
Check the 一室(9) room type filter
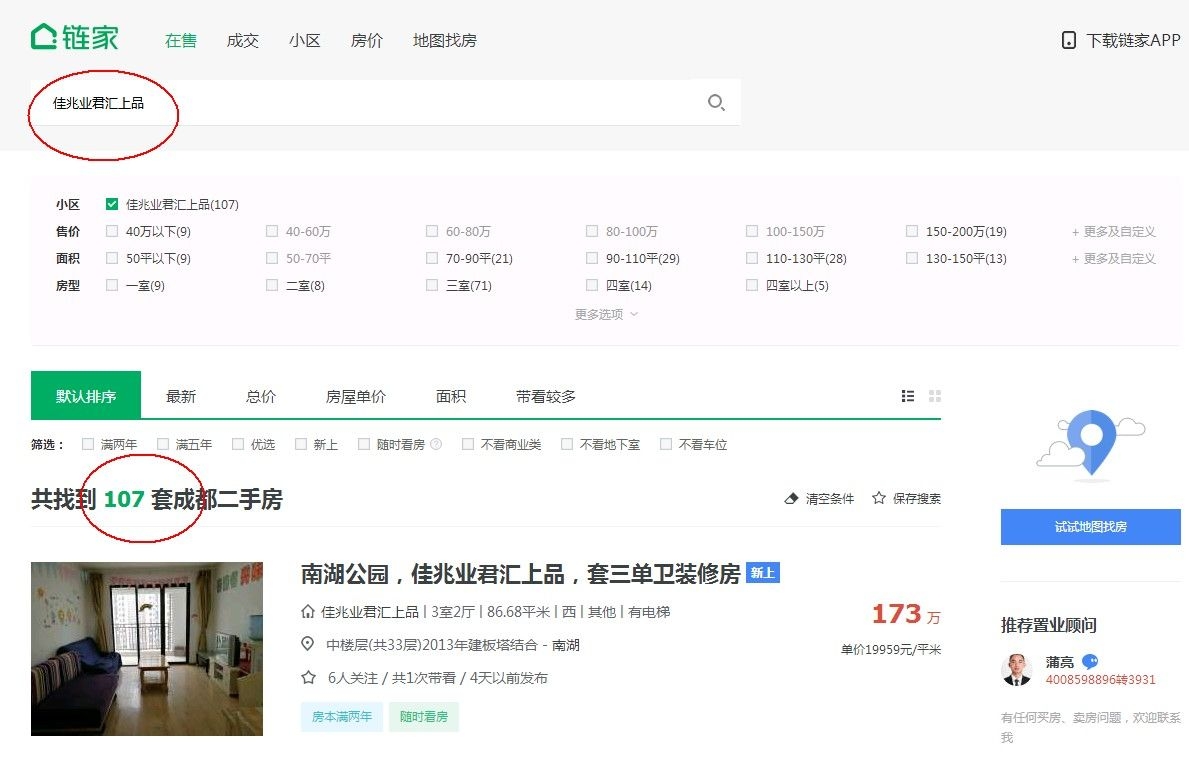click(x=112, y=285)
